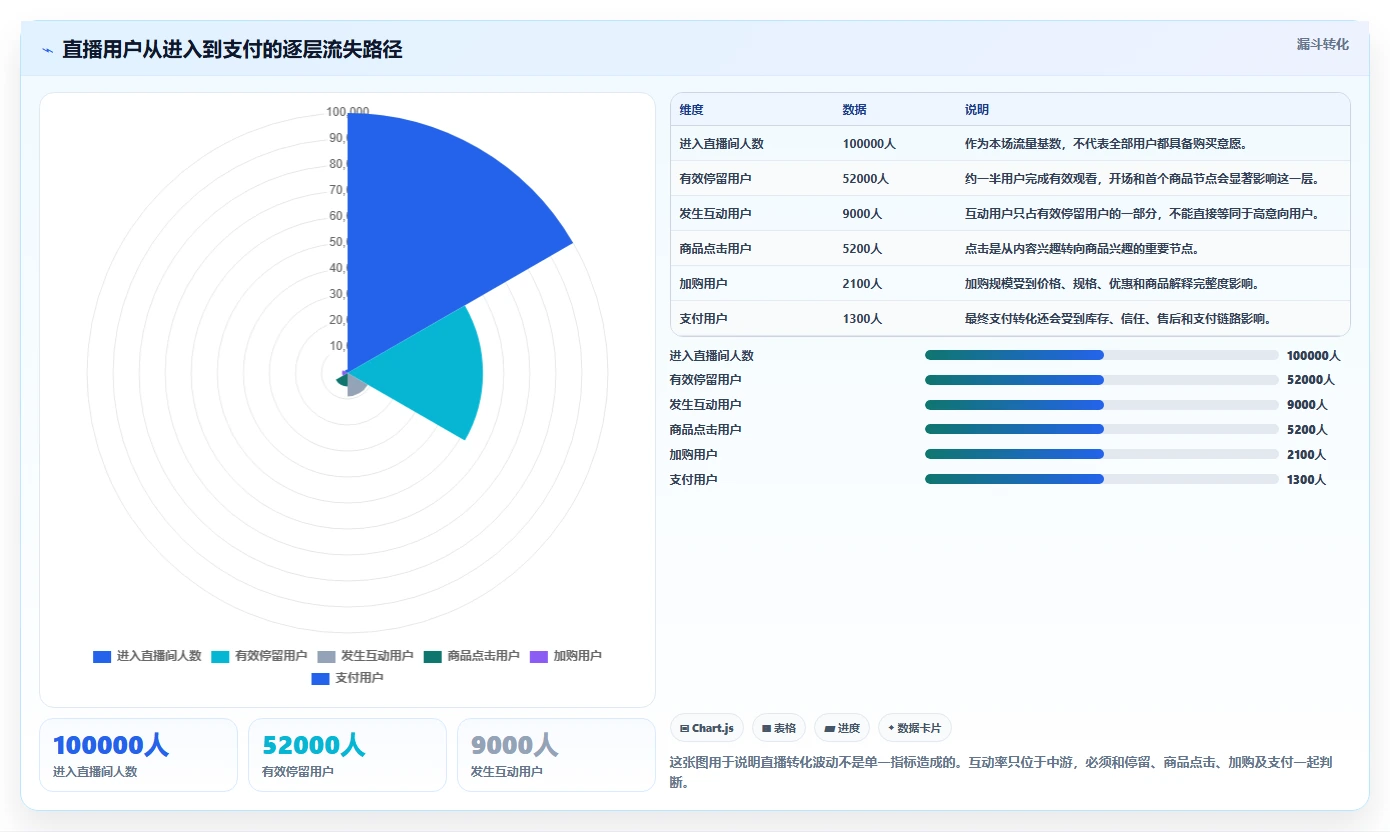Click 支付用户 cell in the table

pyautogui.click(x=703, y=319)
